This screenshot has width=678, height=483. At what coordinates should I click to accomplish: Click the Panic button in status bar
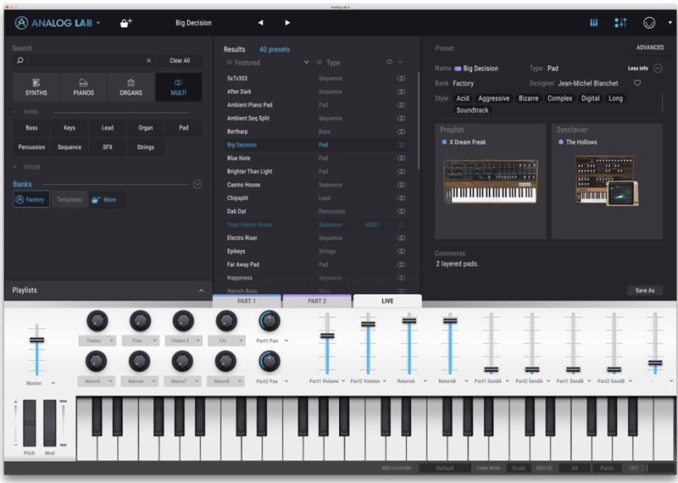[x=607, y=468]
